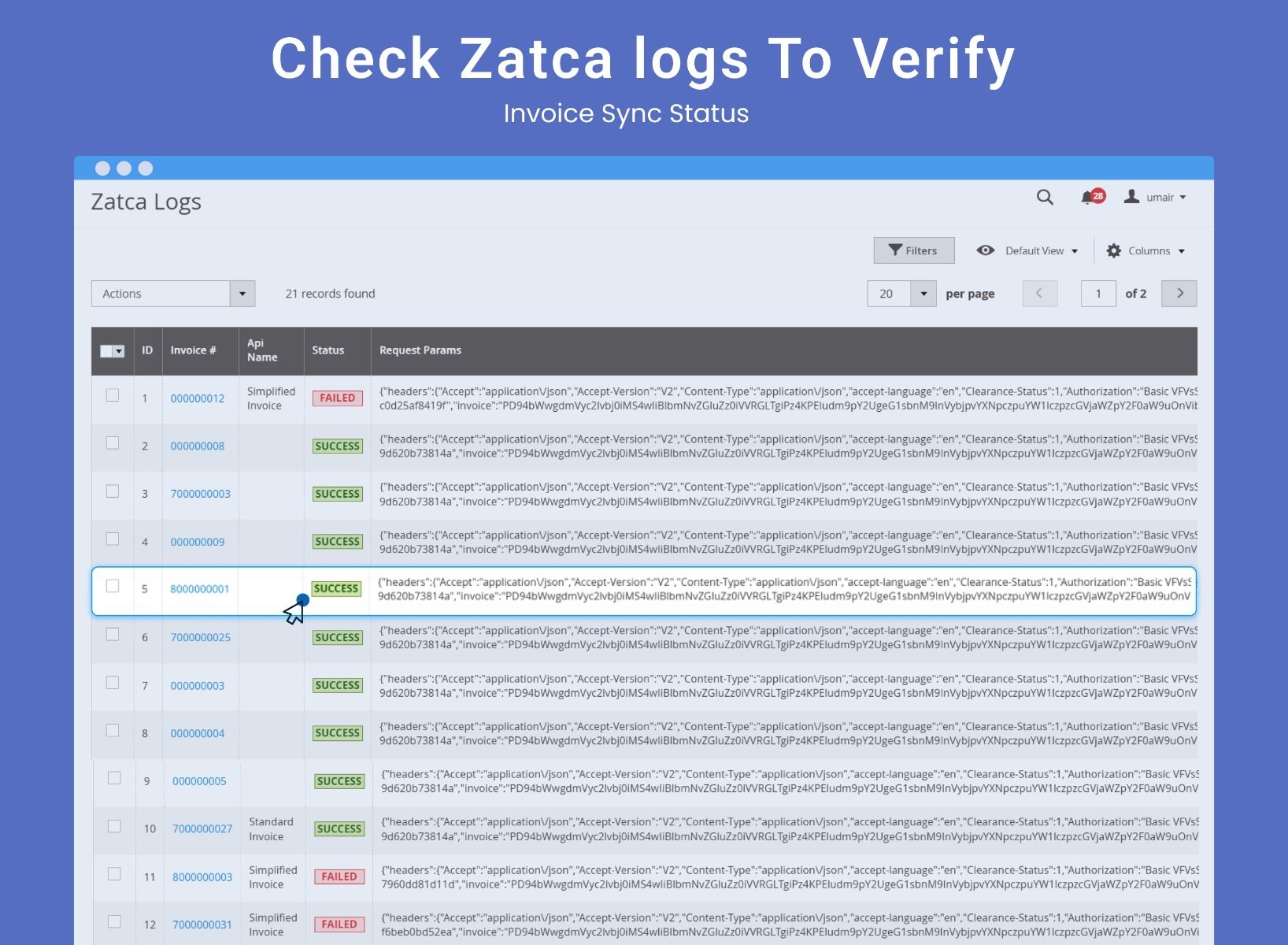Open notifications via the bell icon
Image resolution: width=1288 pixels, height=945 pixels.
(1086, 198)
